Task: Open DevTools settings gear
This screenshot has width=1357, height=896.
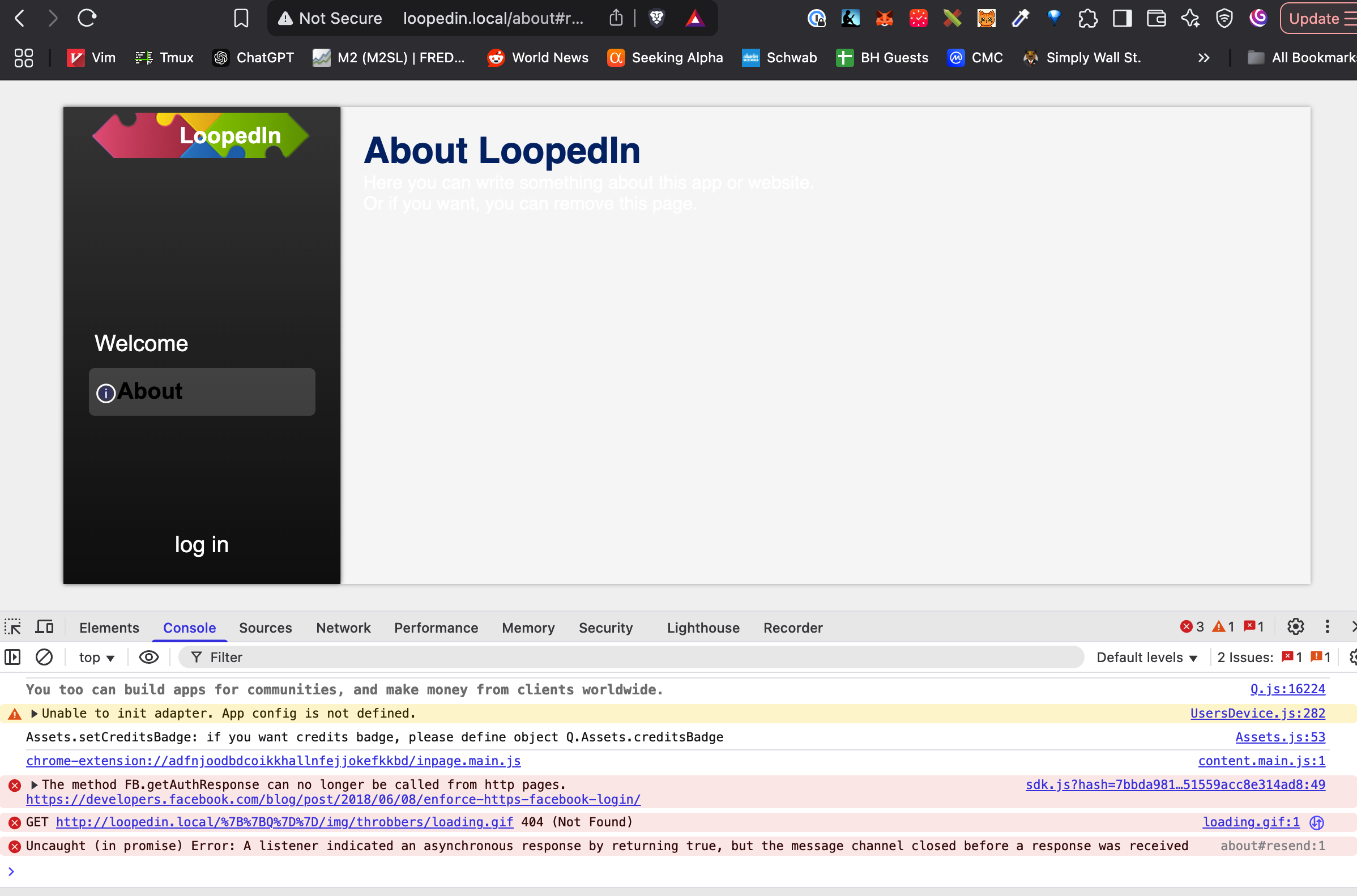Action: (x=1295, y=627)
